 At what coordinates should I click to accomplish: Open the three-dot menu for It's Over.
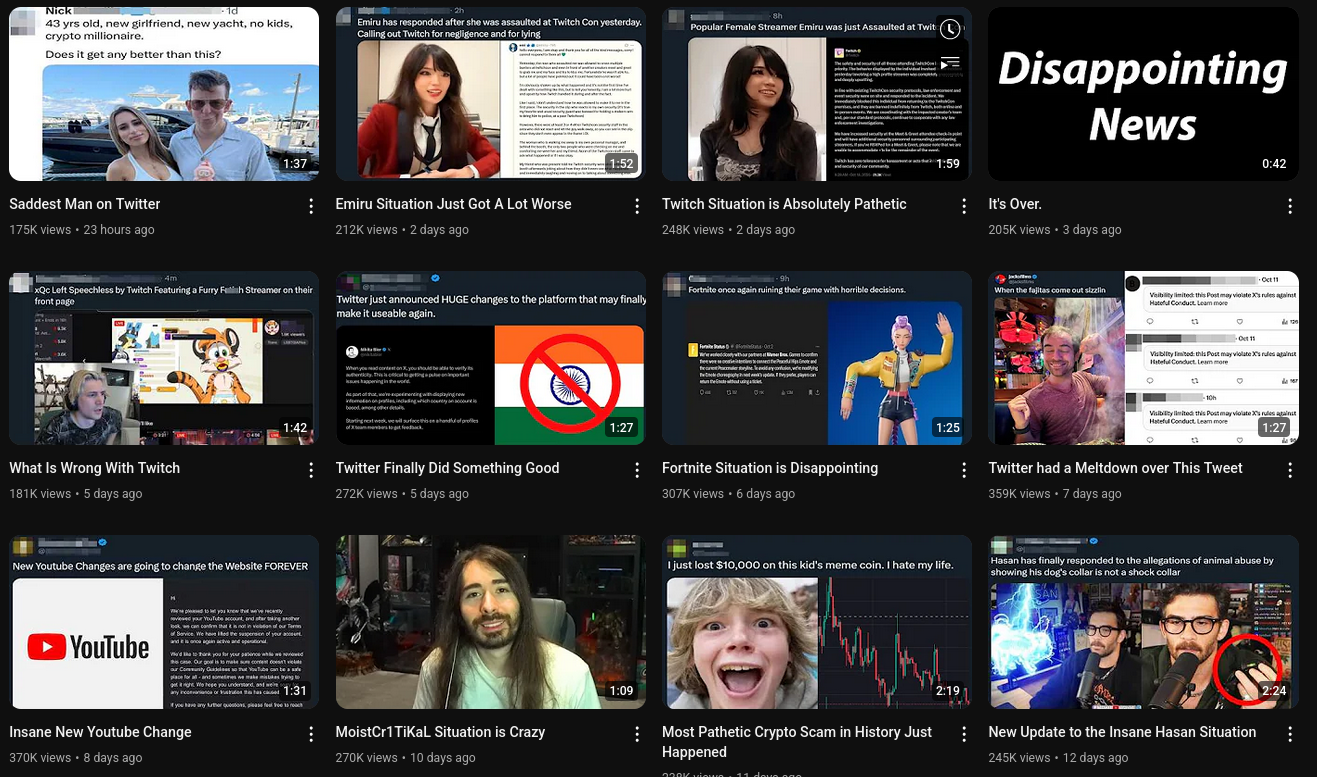(x=1290, y=206)
